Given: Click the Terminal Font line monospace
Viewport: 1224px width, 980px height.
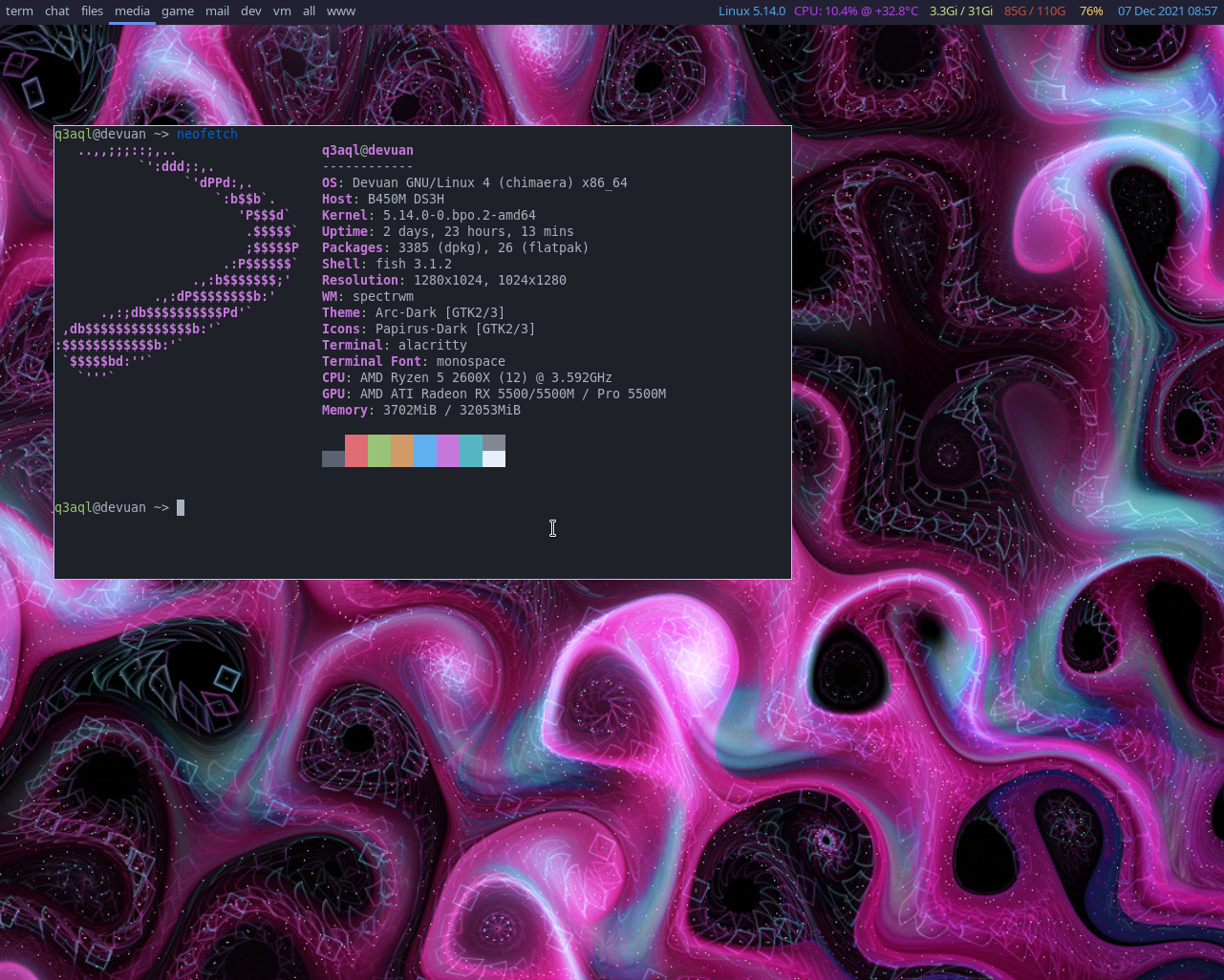Looking at the screenshot, I should pos(414,361).
